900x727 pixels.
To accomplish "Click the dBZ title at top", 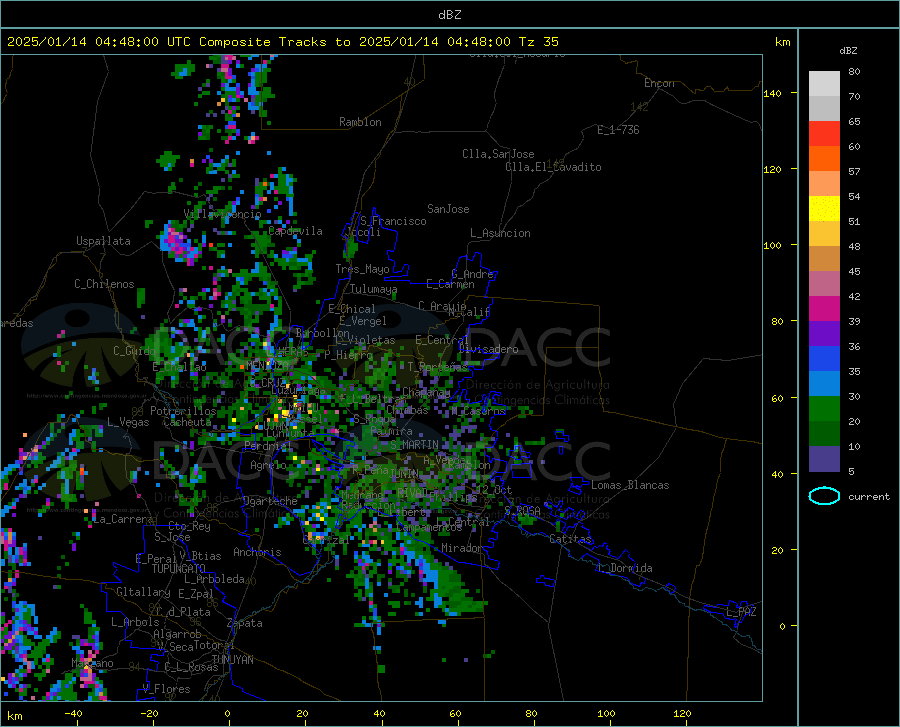I will [449, 15].
